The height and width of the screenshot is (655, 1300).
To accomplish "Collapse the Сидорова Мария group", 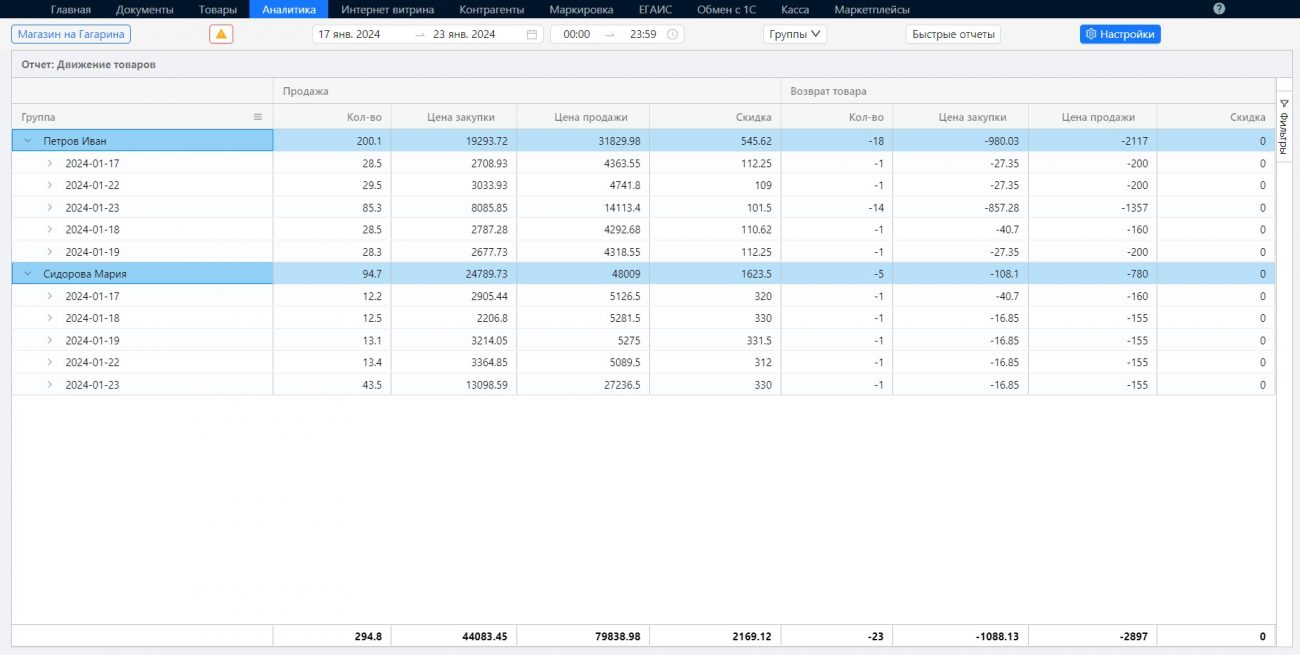I will click(27, 274).
